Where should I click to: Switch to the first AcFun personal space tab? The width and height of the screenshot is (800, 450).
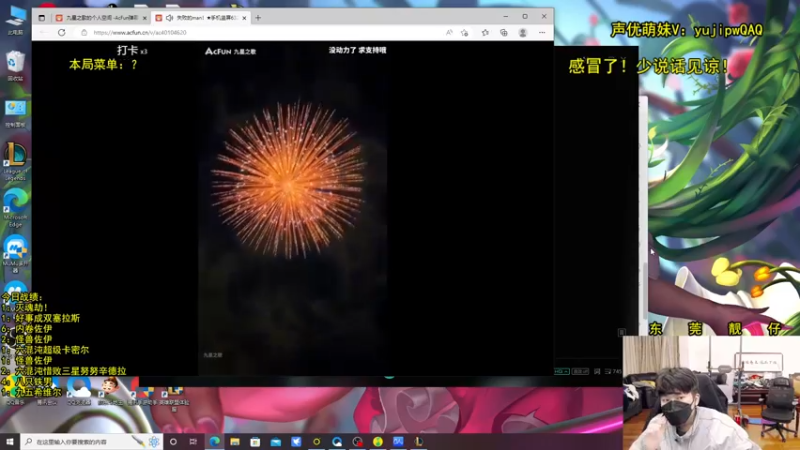tap(101, 17)
